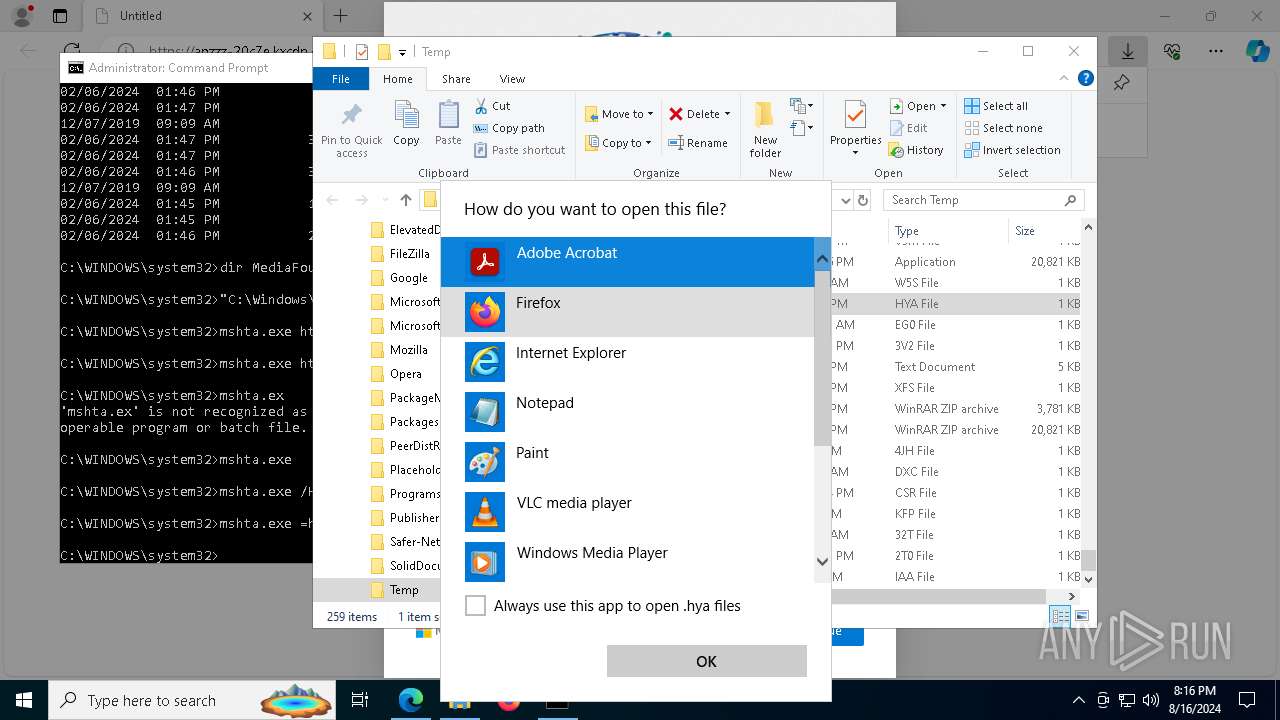Open the Windows Start menu
Screen dimensions: 1280x720
pos(24,700)
